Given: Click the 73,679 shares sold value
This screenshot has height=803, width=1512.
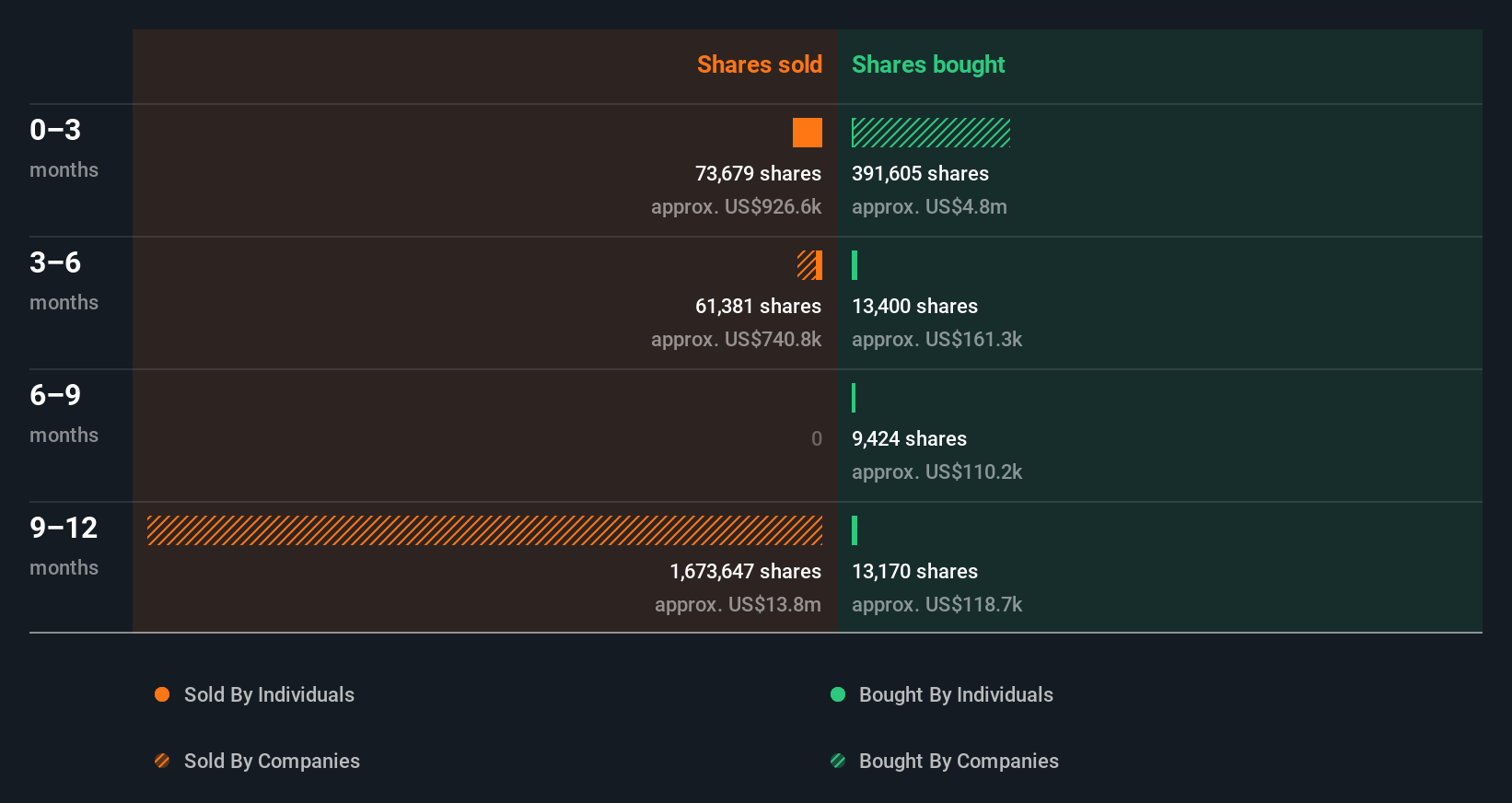Looking at the screenshot, I should [758, 173].
